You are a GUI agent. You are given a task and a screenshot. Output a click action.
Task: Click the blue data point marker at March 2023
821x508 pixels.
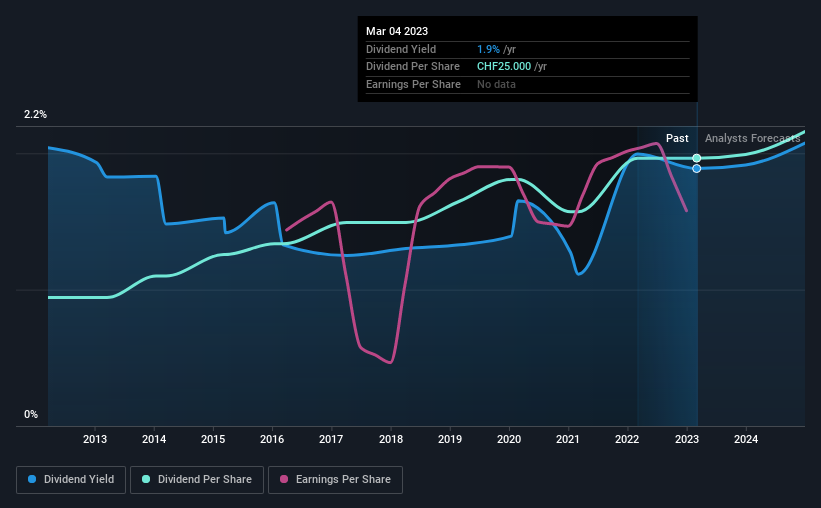(x=696, y=169)
